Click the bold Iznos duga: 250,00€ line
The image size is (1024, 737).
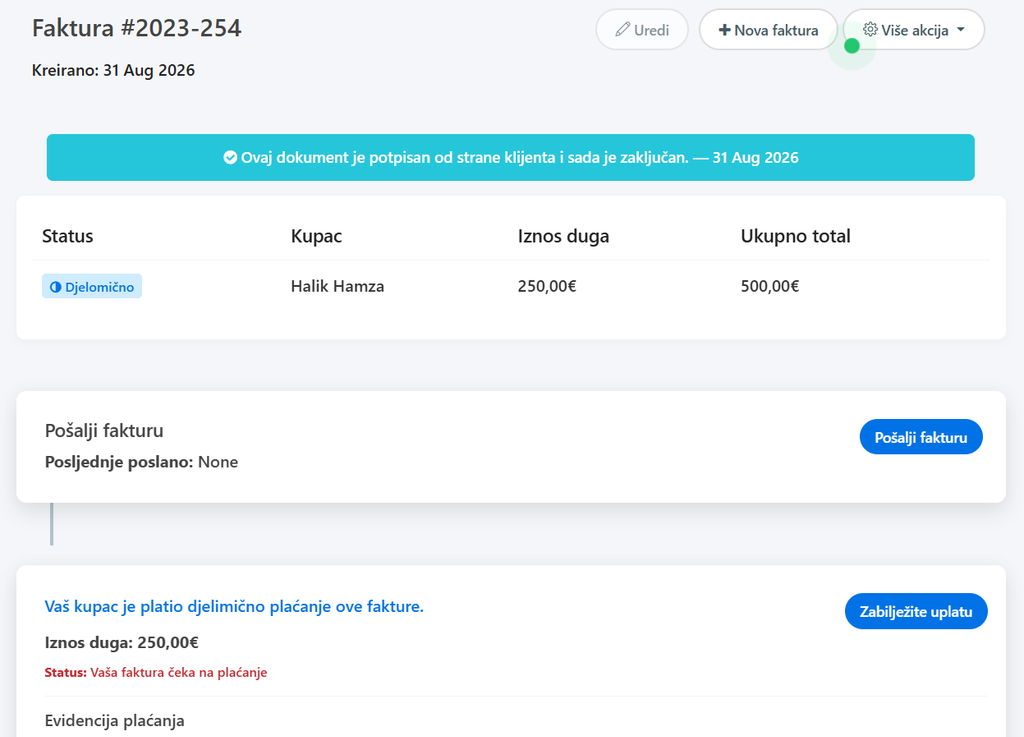tap(121, 643)
